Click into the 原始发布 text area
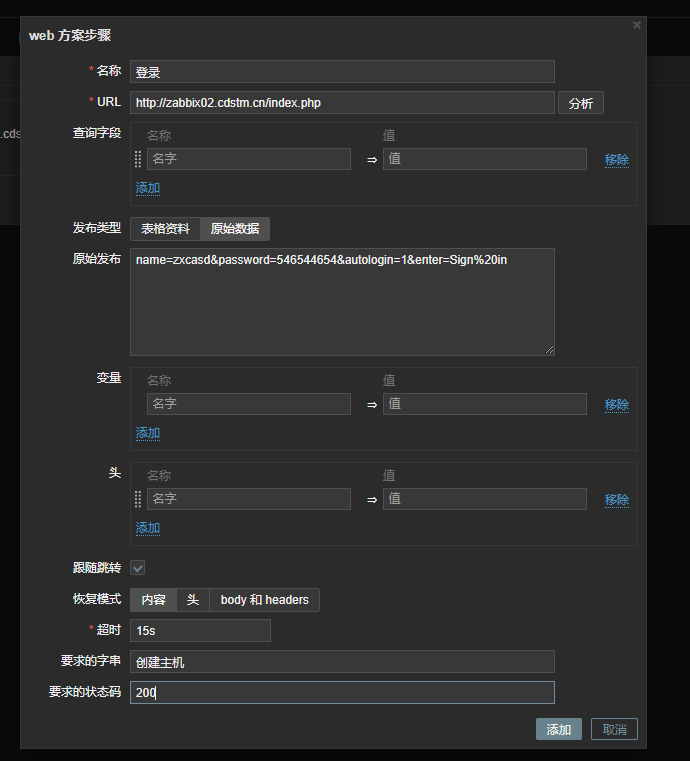The height and width of the screenshot is (761, 690). click(x=342, y=302)
